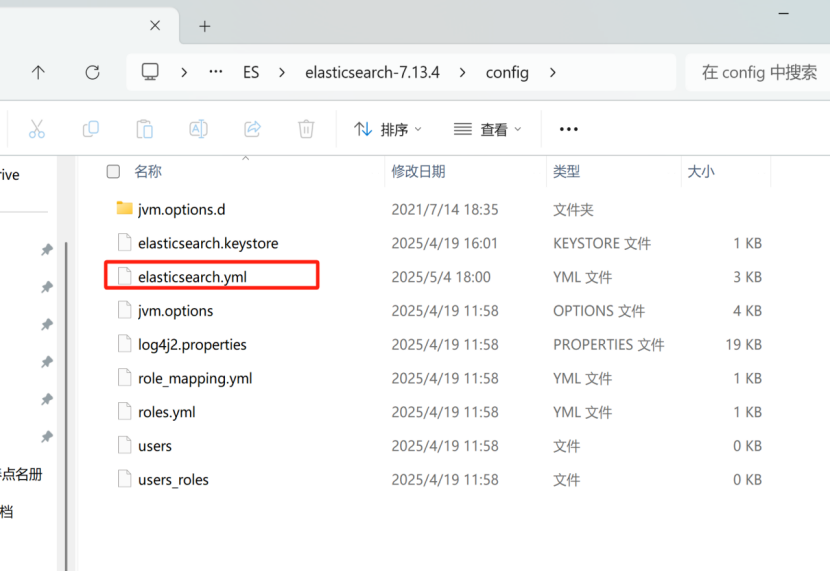
Task: Minimize the Explorer window
Action: tap(784, 14)
